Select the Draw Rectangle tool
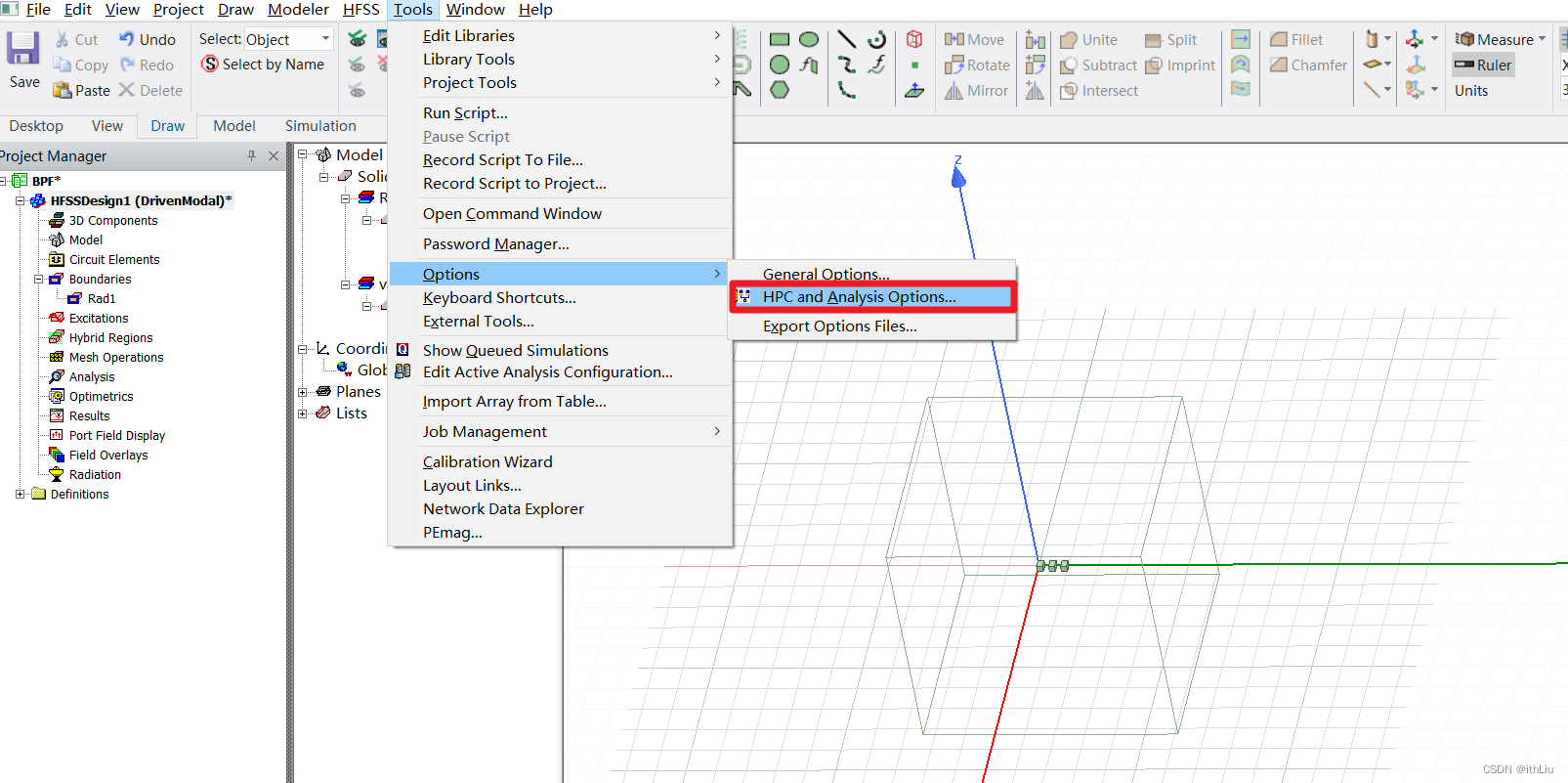The height and width of the screenshot is (783, 1568). pyautogui.click(x=780, y=40)
